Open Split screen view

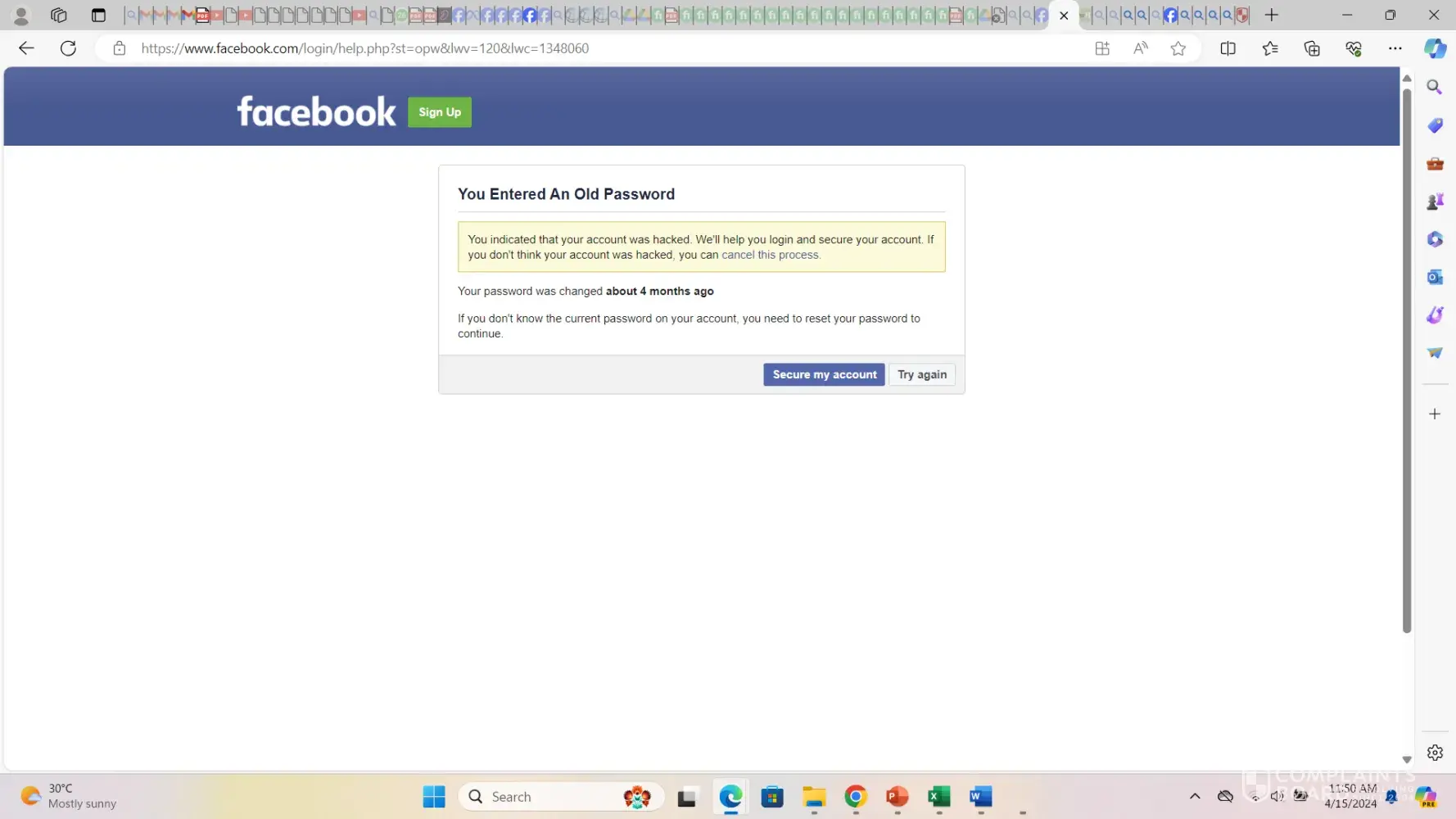(x=1228, y=48)
